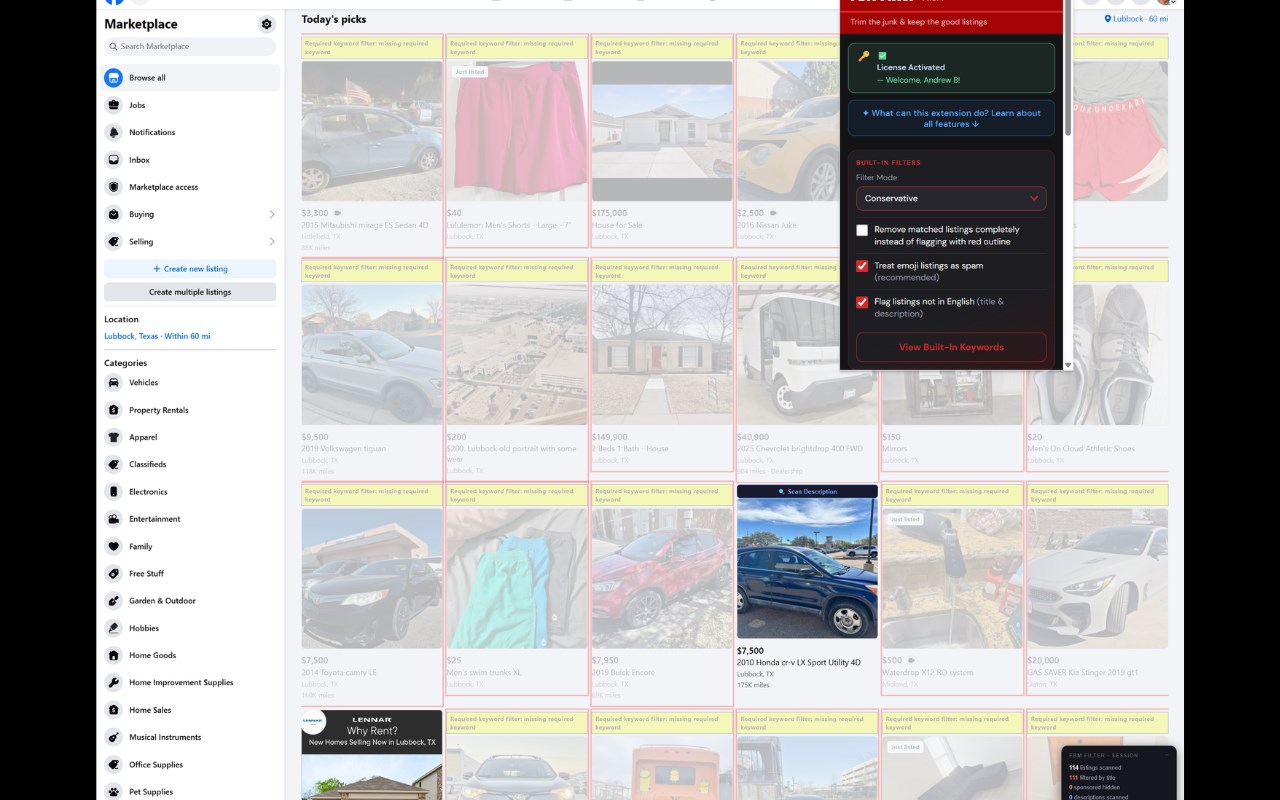Viewport: 1280px width, 800px height.
Task: Uncheck Flag listings not in English
Action: (862, 302)
